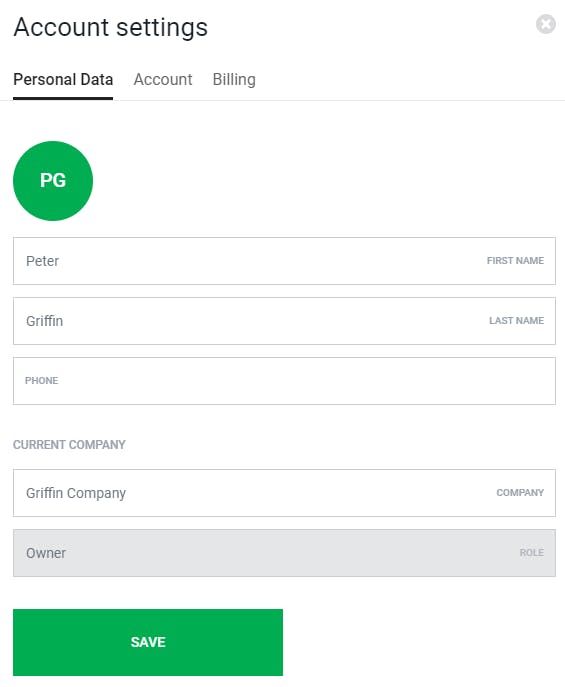This screenshot has height=687, width=565.
Task: Click the word Peter in first name
Action: coord(42,261)
